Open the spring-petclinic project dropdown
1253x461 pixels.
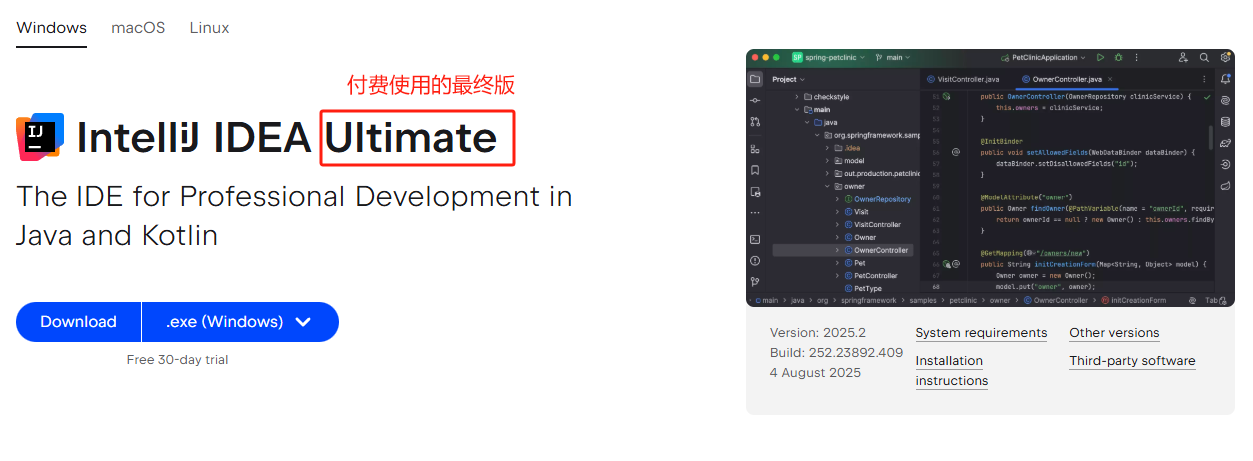click(830, 58)
